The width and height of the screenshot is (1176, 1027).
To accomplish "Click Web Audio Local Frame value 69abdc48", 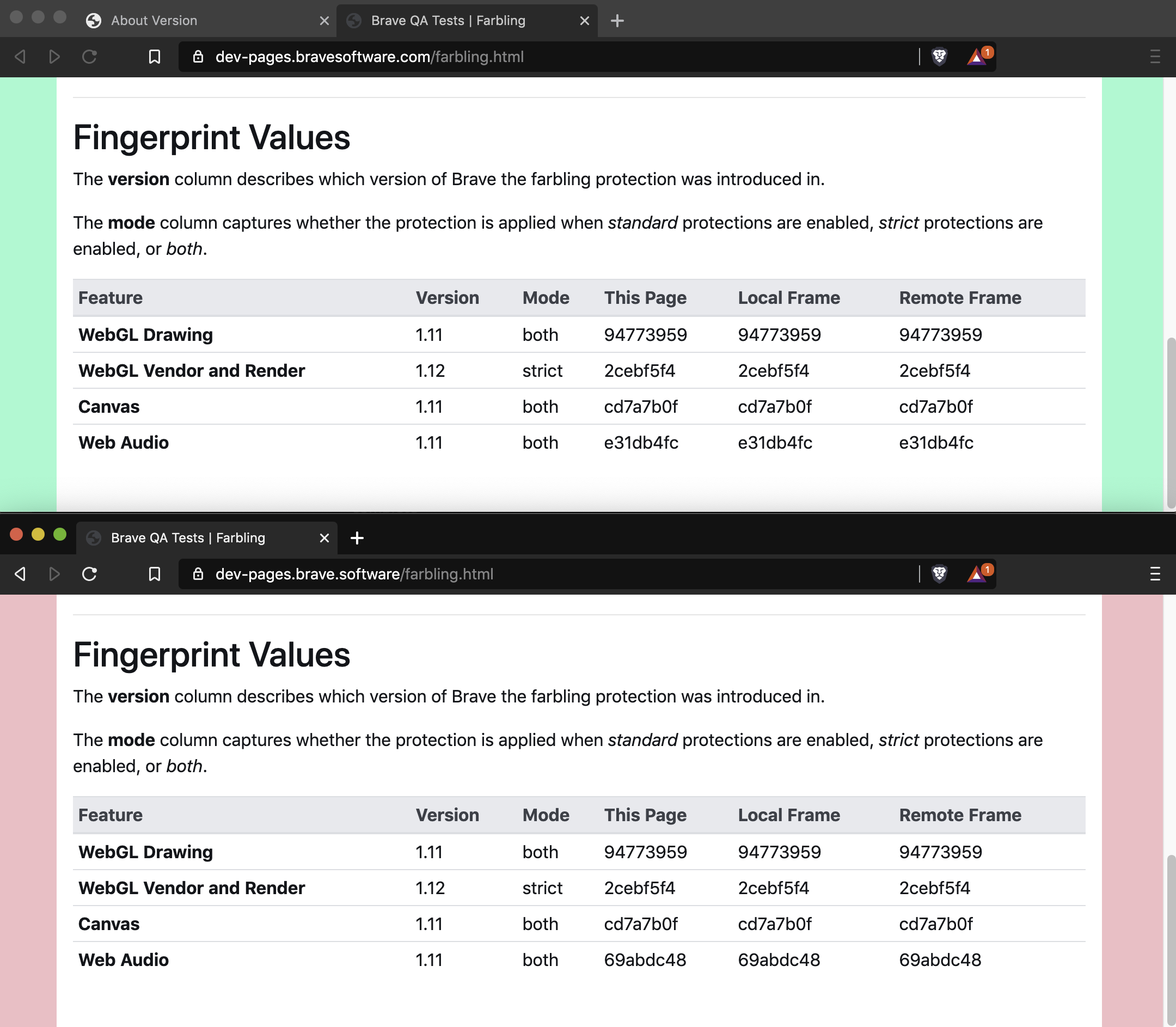I will (x=779, y=960).
